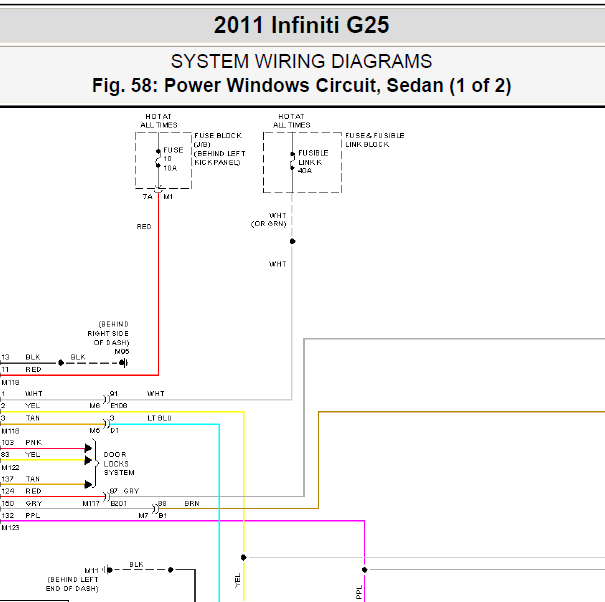
Task: Click the "M117" connector label
Action: click(x=91, y=504)
